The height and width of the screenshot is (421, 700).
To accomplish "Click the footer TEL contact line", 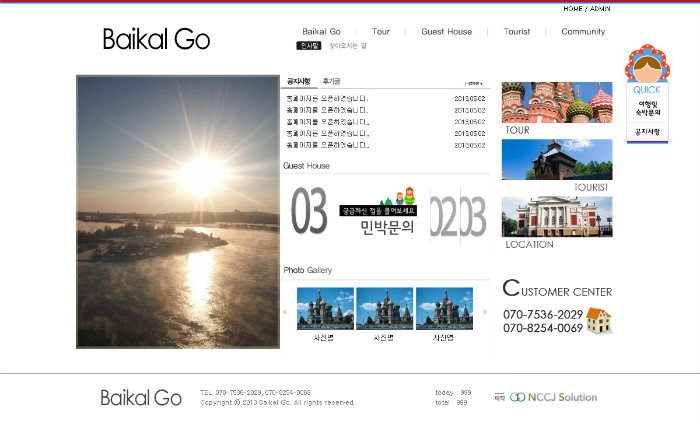I will (x=255, y=392).
